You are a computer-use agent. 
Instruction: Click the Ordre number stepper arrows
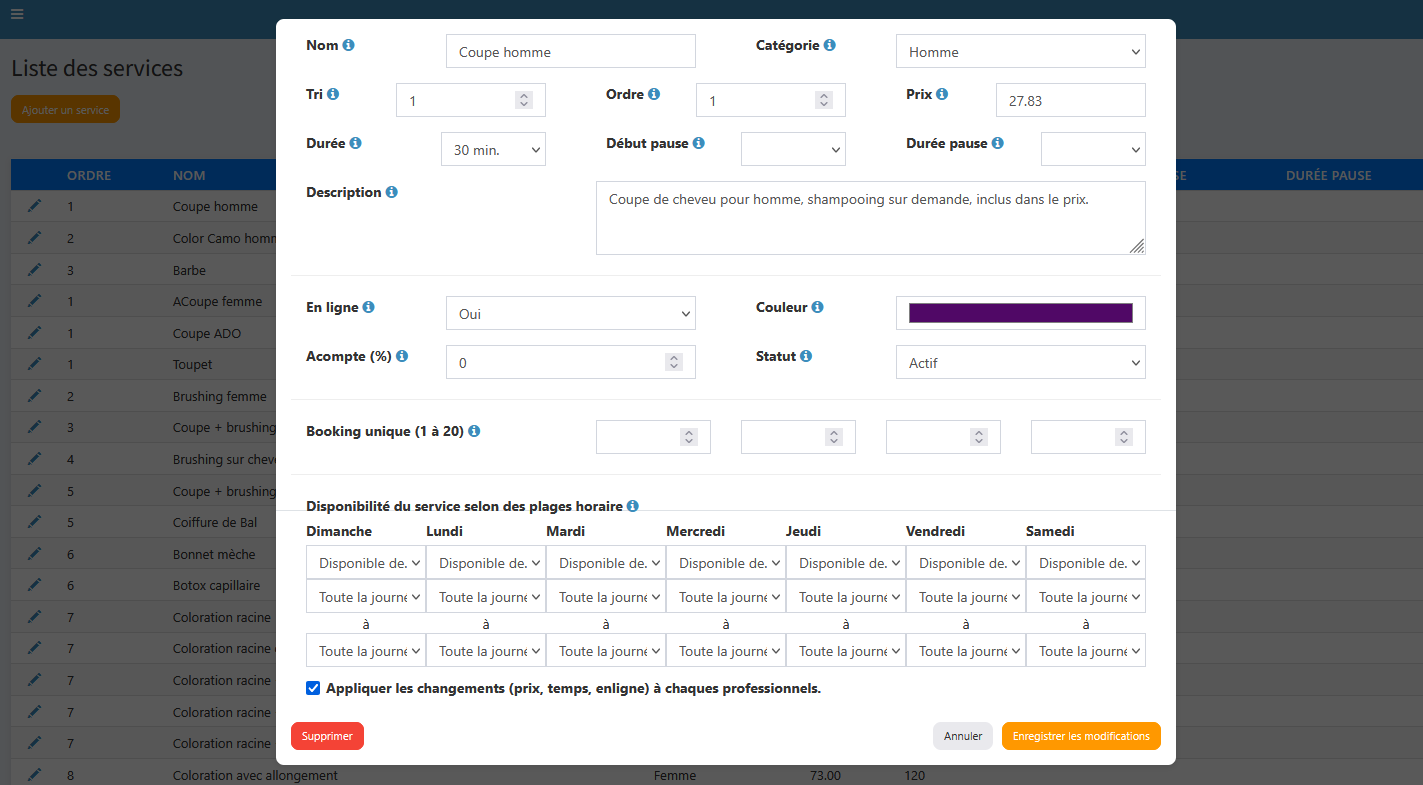(824, 100)
